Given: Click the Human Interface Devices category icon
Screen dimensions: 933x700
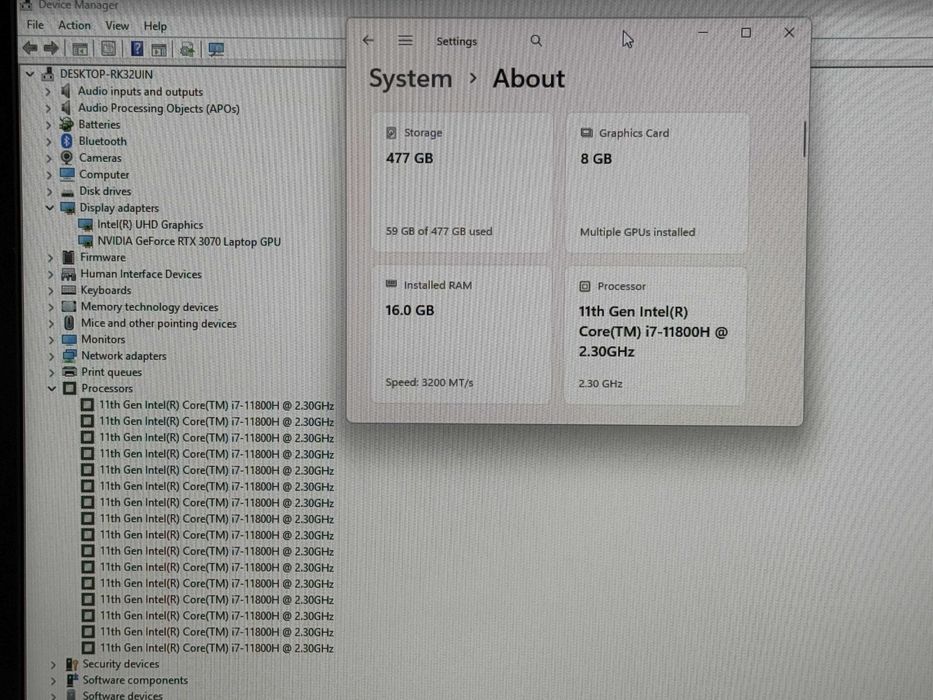Looking at the screenshot, I should 69,274.
